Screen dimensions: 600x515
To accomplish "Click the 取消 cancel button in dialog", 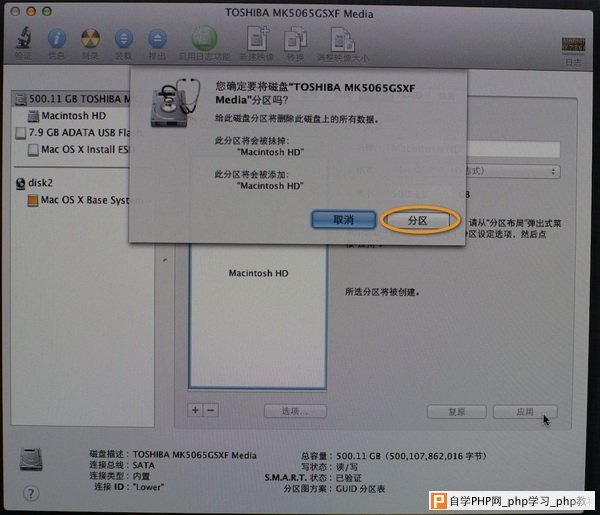I will (343, 220).
